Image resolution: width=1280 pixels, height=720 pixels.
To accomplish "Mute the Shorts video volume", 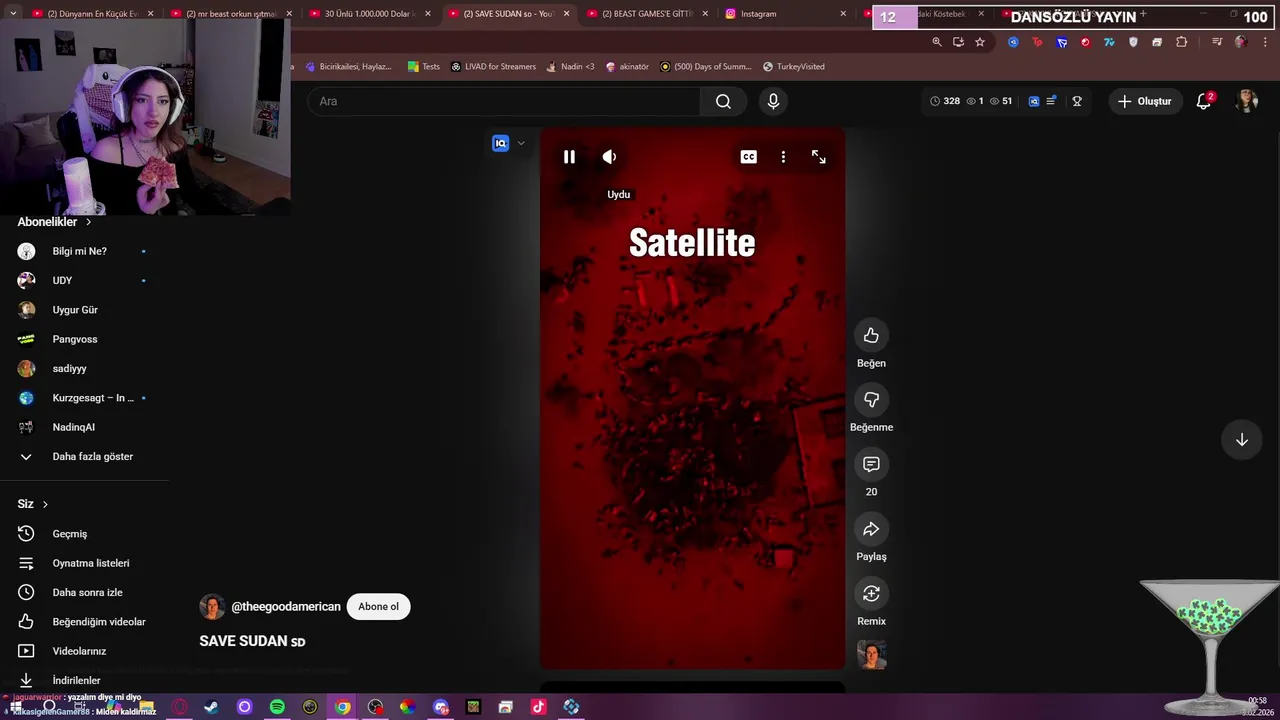I will click(x=609, y=157).
